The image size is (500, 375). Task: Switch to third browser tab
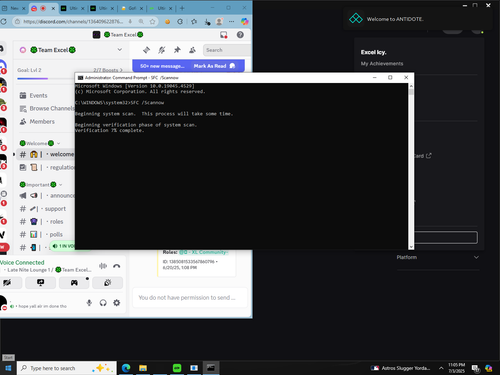click(x=71, y=8)
